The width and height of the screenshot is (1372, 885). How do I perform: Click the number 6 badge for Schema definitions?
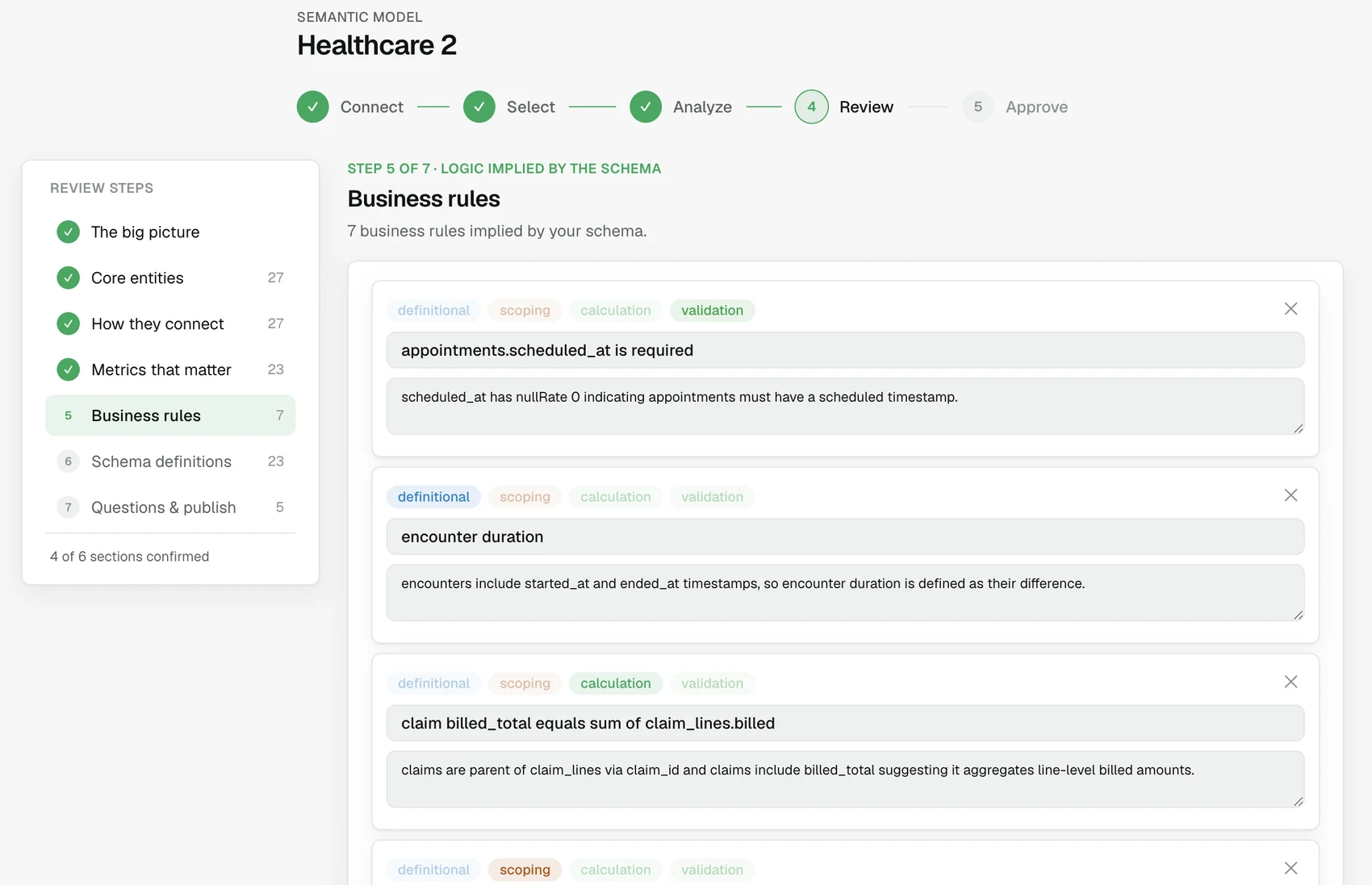coord(68,461)
